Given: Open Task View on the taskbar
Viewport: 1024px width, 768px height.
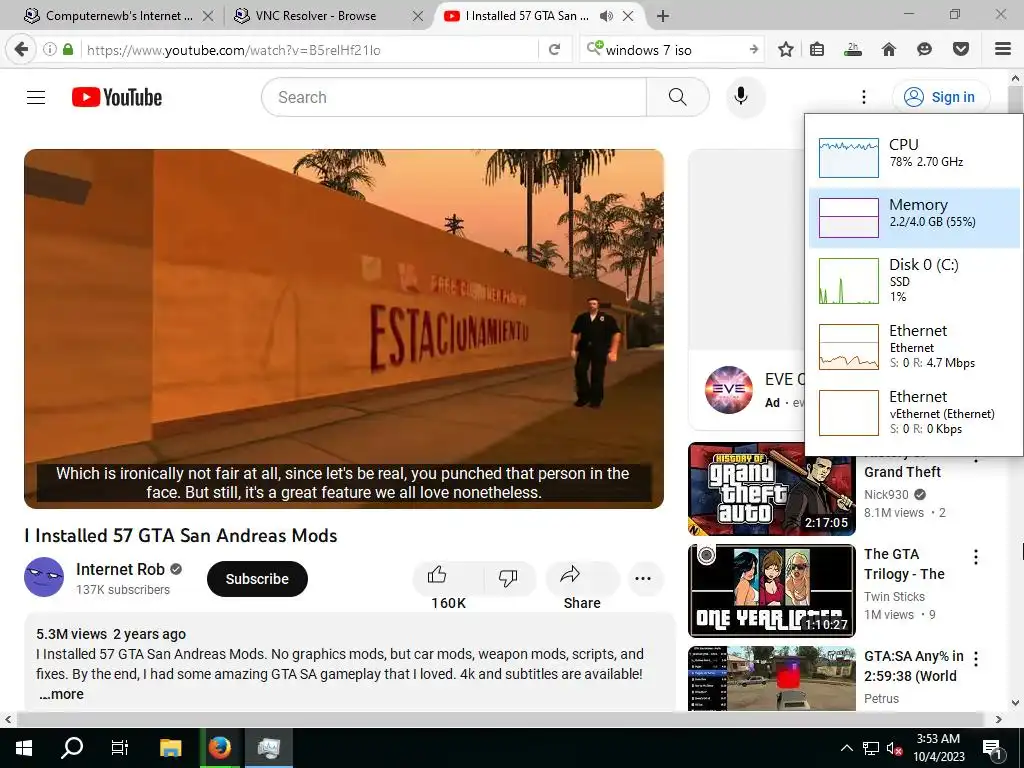Looking at the screenshot, I should pos(120,748).
